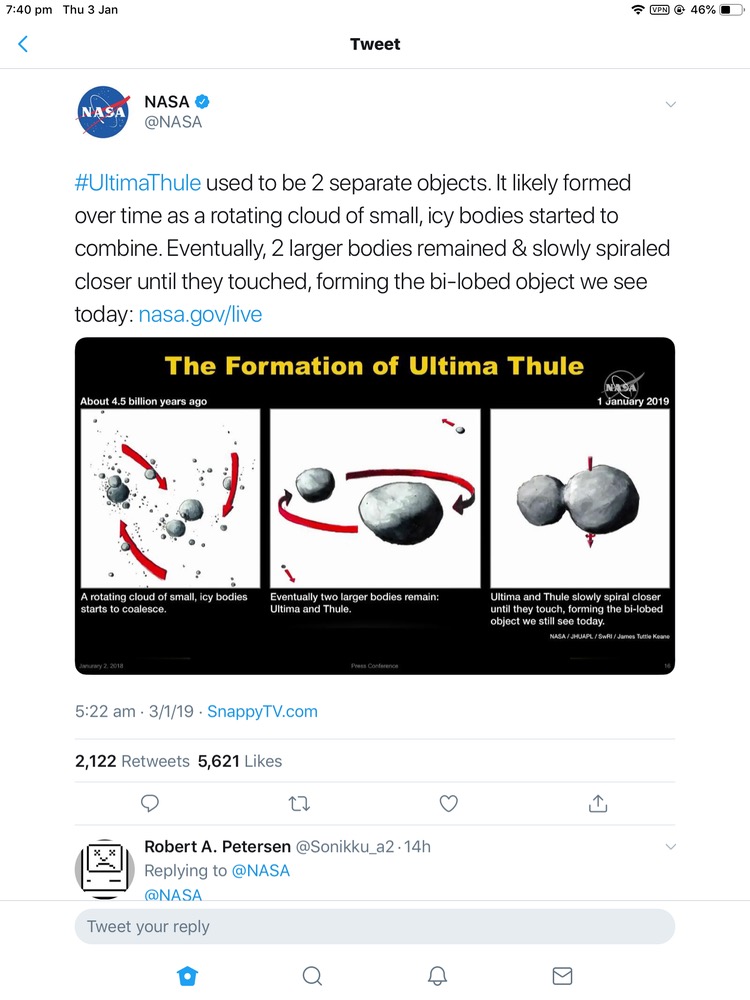Expand Robert A. Petersen reply options
The image size is (750, 1000).
(x=671, y=847)
